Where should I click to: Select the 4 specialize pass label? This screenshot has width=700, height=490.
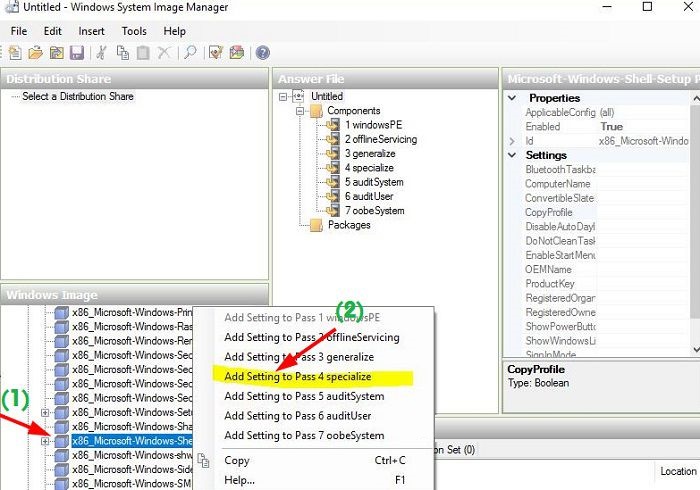coord(369,168)
